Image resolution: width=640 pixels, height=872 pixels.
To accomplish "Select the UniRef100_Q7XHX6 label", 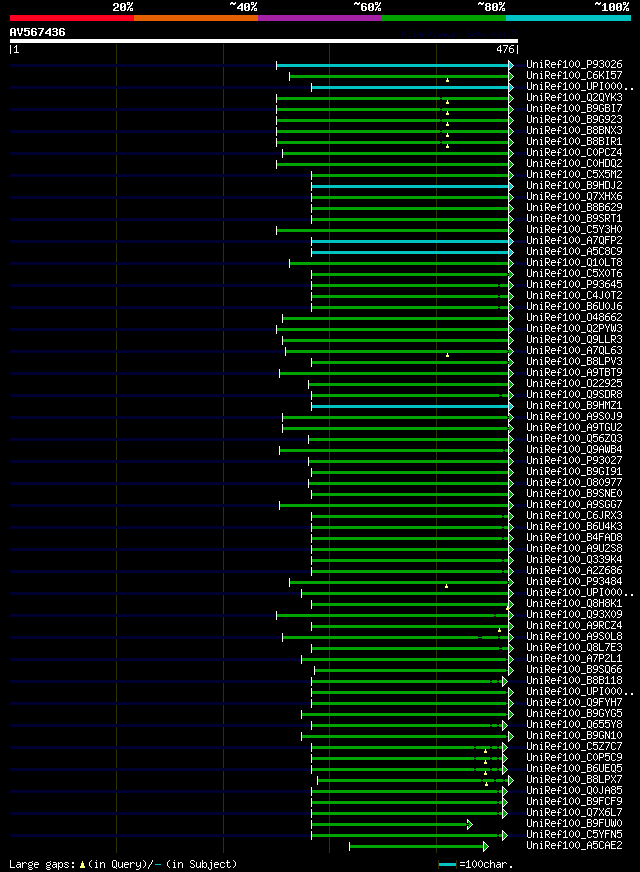I will tap(574, 196).
